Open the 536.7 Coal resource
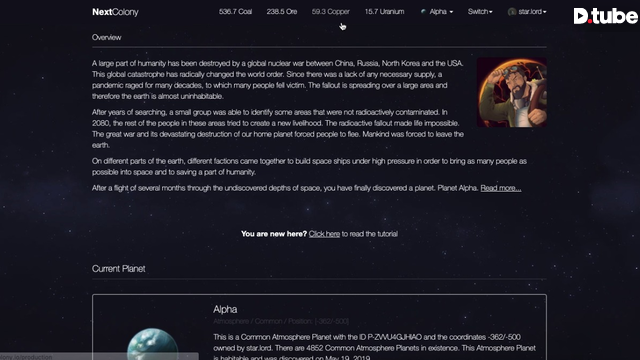 coord(235,11)
